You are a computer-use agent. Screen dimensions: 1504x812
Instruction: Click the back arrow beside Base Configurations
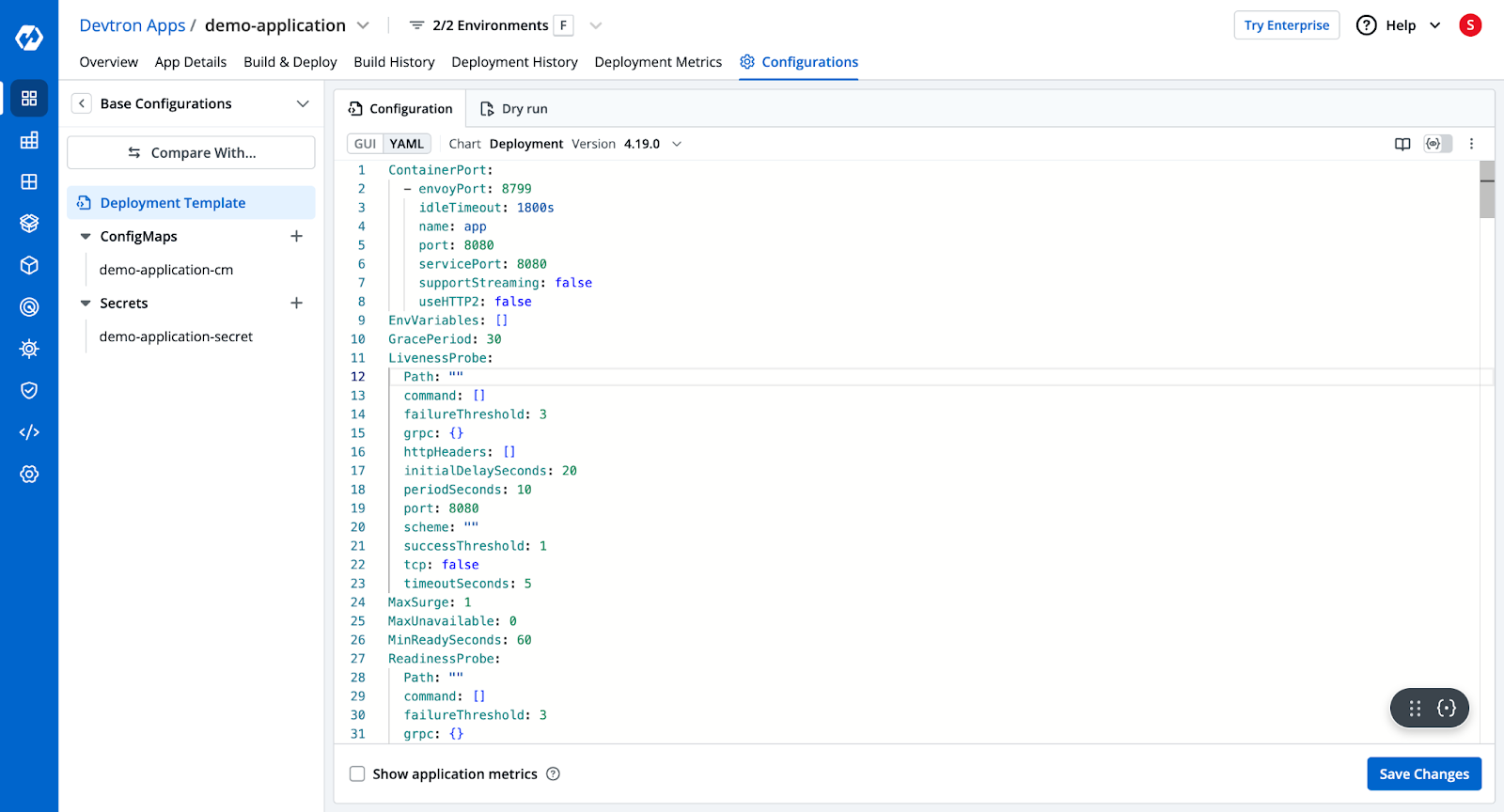[x=82, y=103]
